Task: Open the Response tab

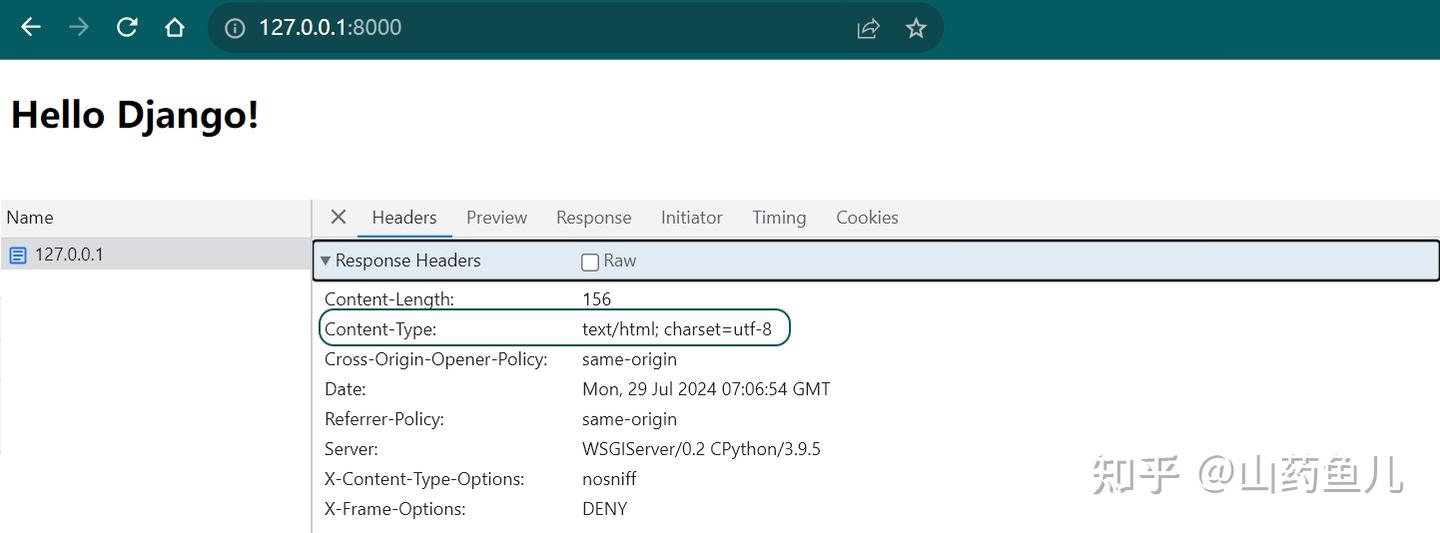Action: tap(593, 217)
